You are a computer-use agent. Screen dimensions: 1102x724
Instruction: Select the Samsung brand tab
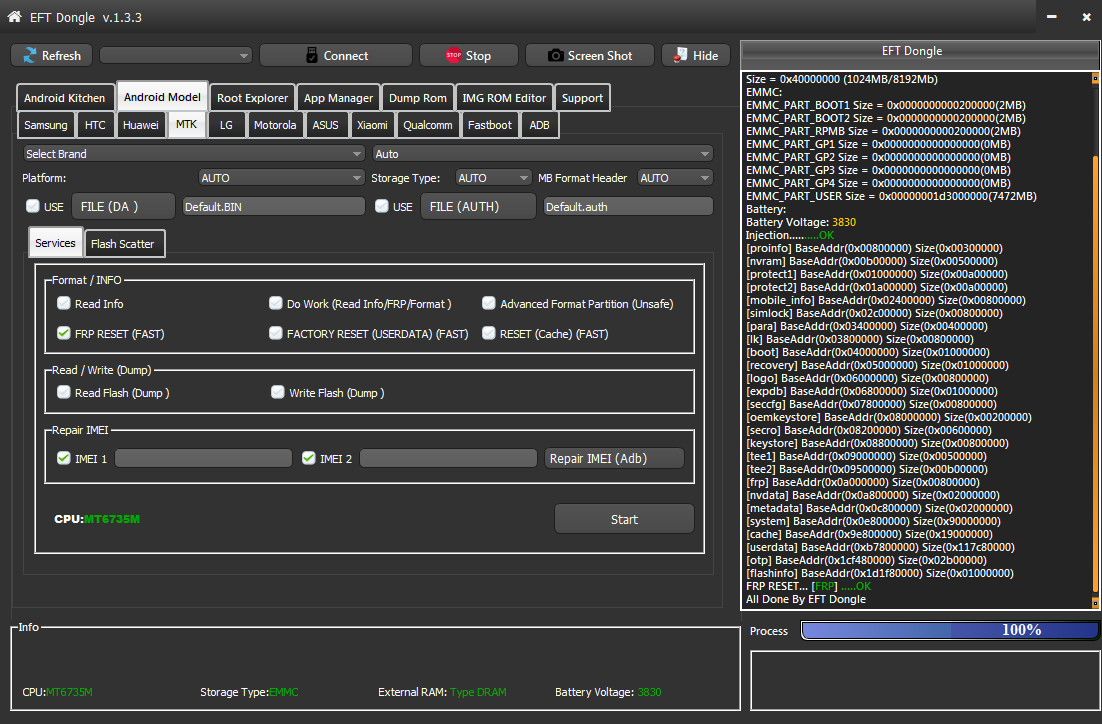(x=46, y=125)
